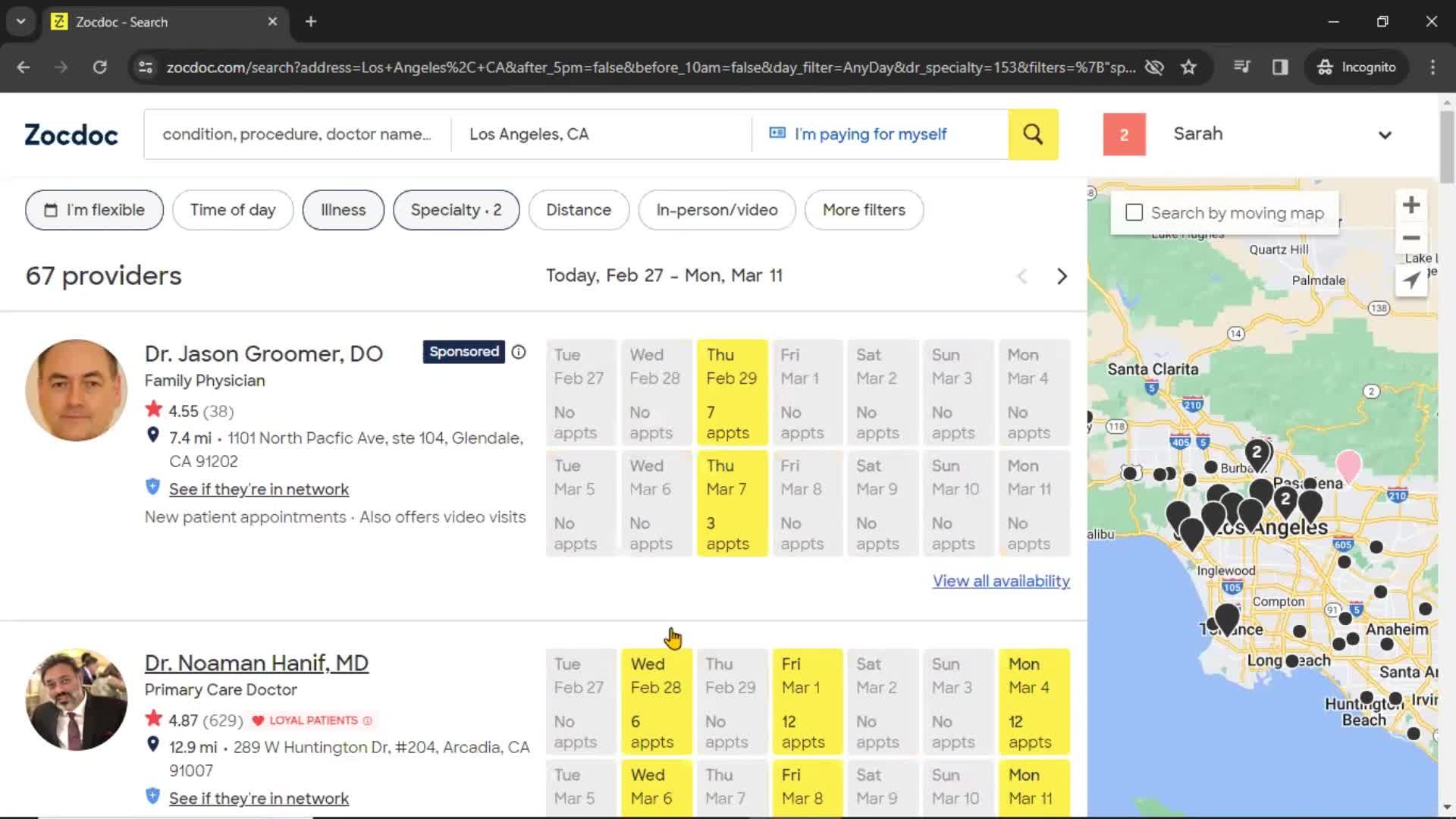Click the yellow search magnifier button
The height and width of the screenshot is (819, 1456).
click(x=1033, y=134)
